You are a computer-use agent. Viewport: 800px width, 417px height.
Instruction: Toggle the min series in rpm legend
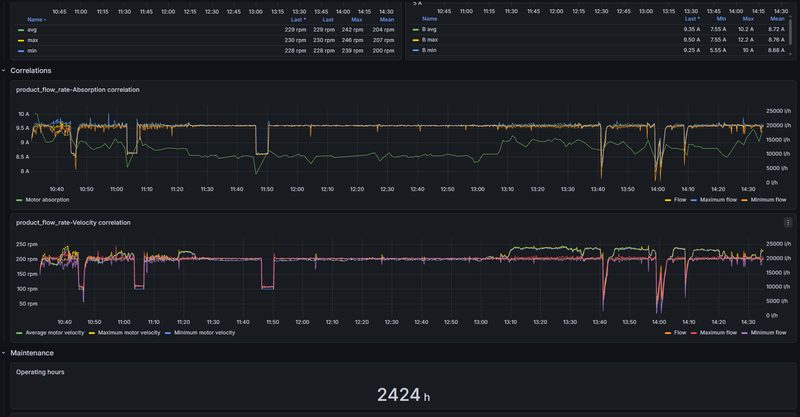[x=32, y=51]
